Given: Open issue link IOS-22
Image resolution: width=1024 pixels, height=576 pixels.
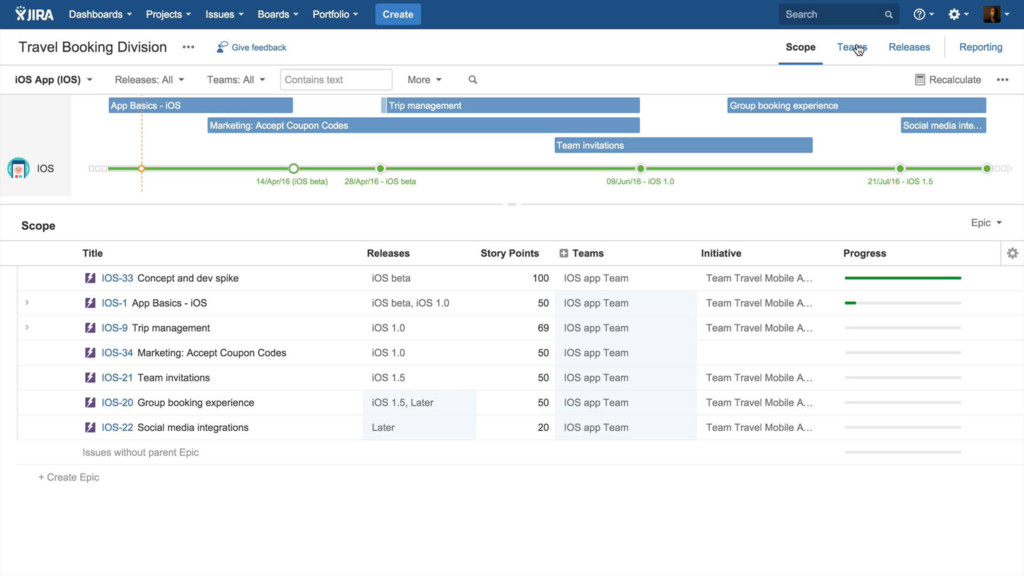Looking at the screenshot, I should (x=117, y=427).
